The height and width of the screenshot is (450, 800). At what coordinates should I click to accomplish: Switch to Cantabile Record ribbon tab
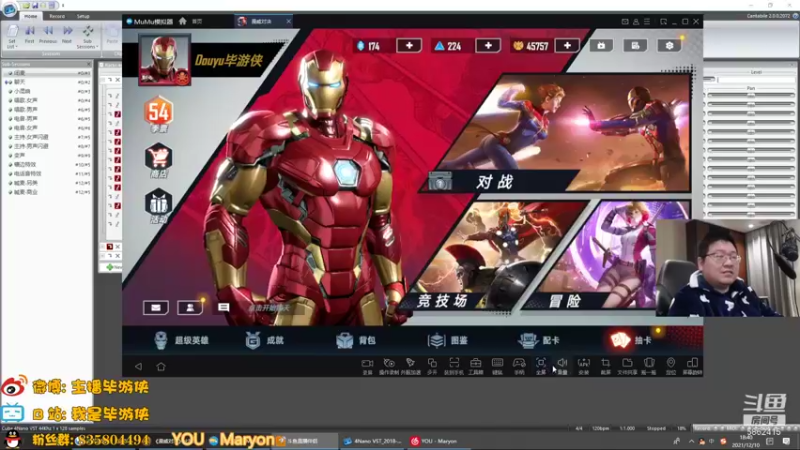(x=57, y=16)
